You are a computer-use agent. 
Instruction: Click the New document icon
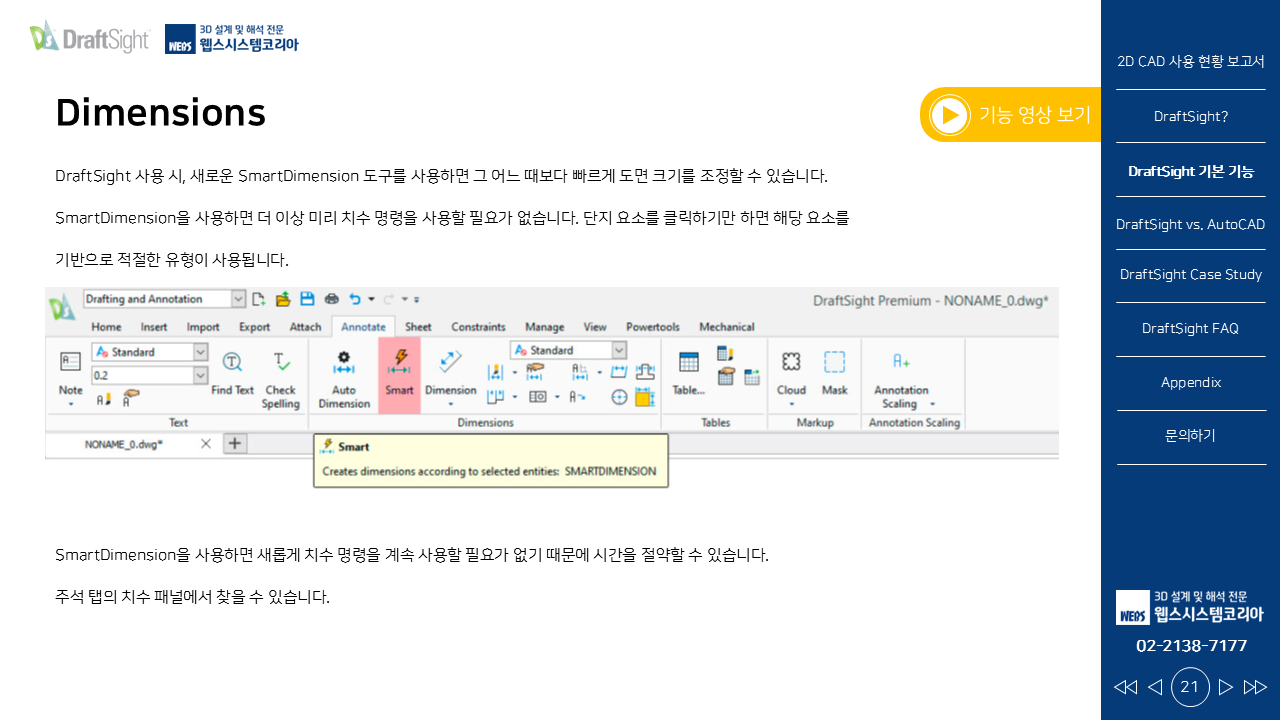pyautogui.click(x=259, y=299)
